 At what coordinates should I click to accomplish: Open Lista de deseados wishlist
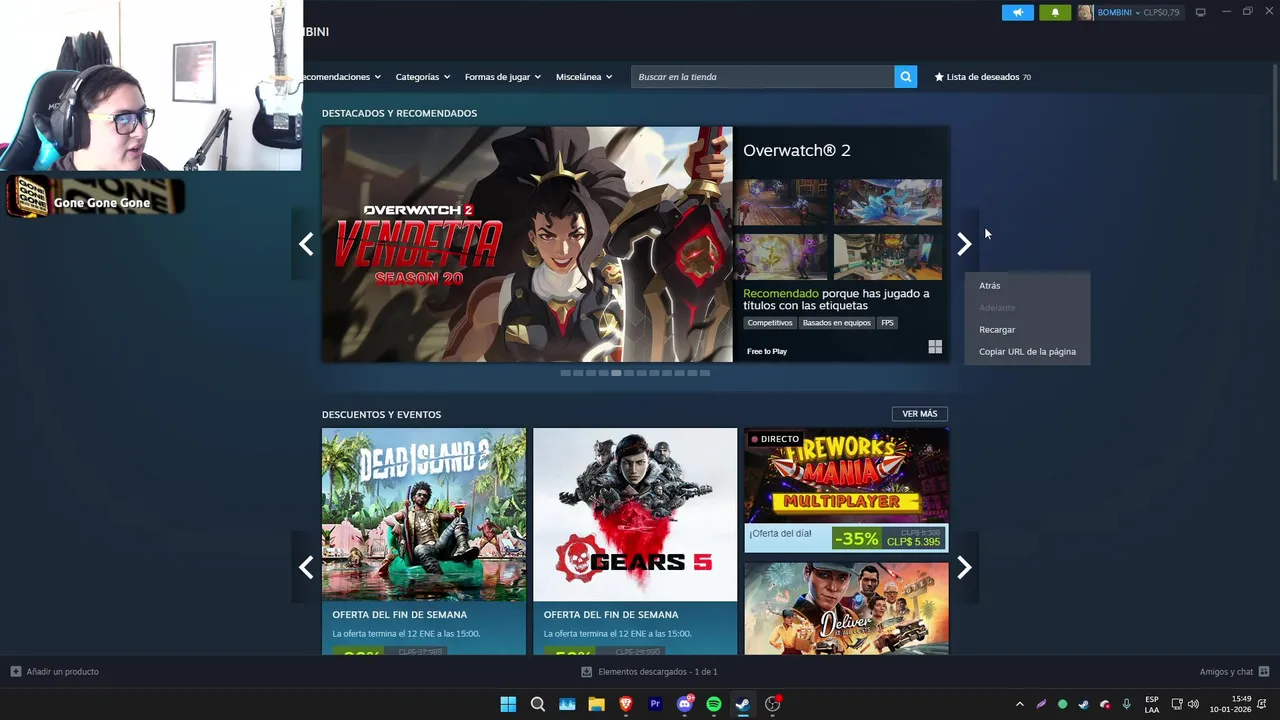[983, 77]
